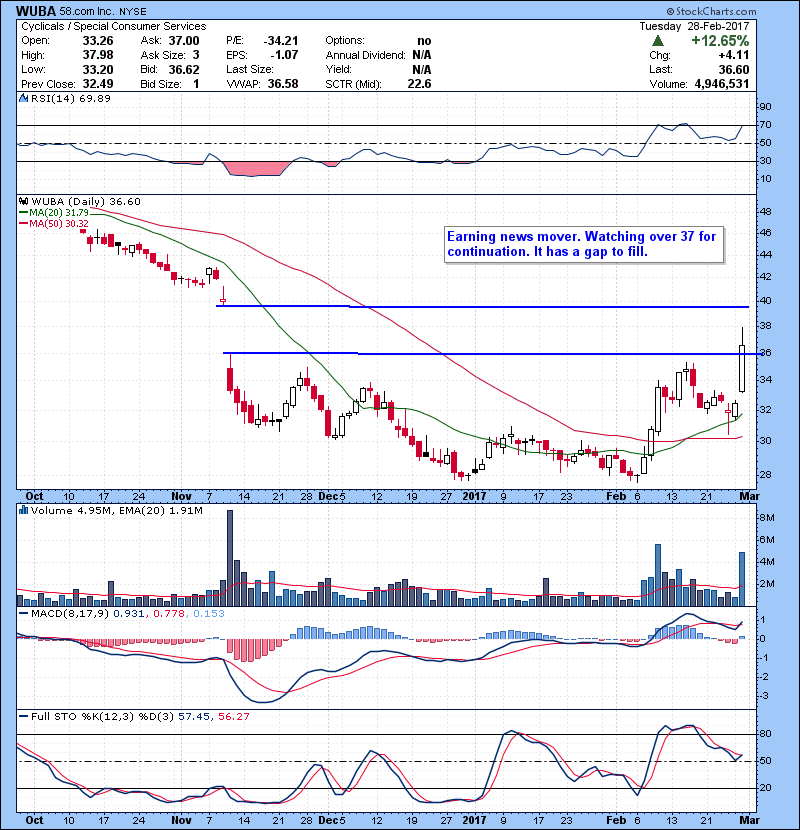Click the +12.65% percent change value
This screenshot has width=800, height=830.
pos(720,41)
